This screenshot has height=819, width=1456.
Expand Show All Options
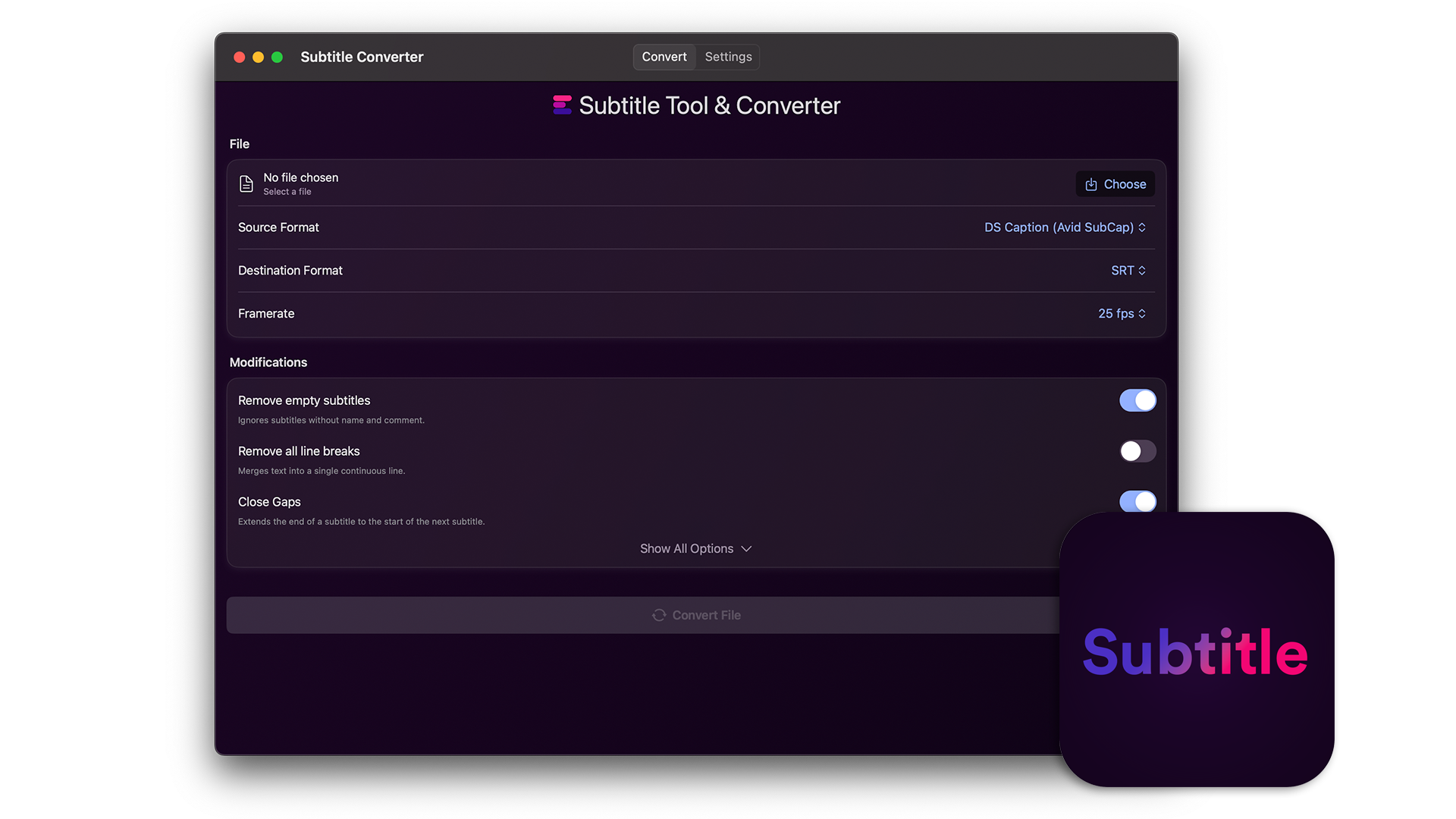point(687,549)
